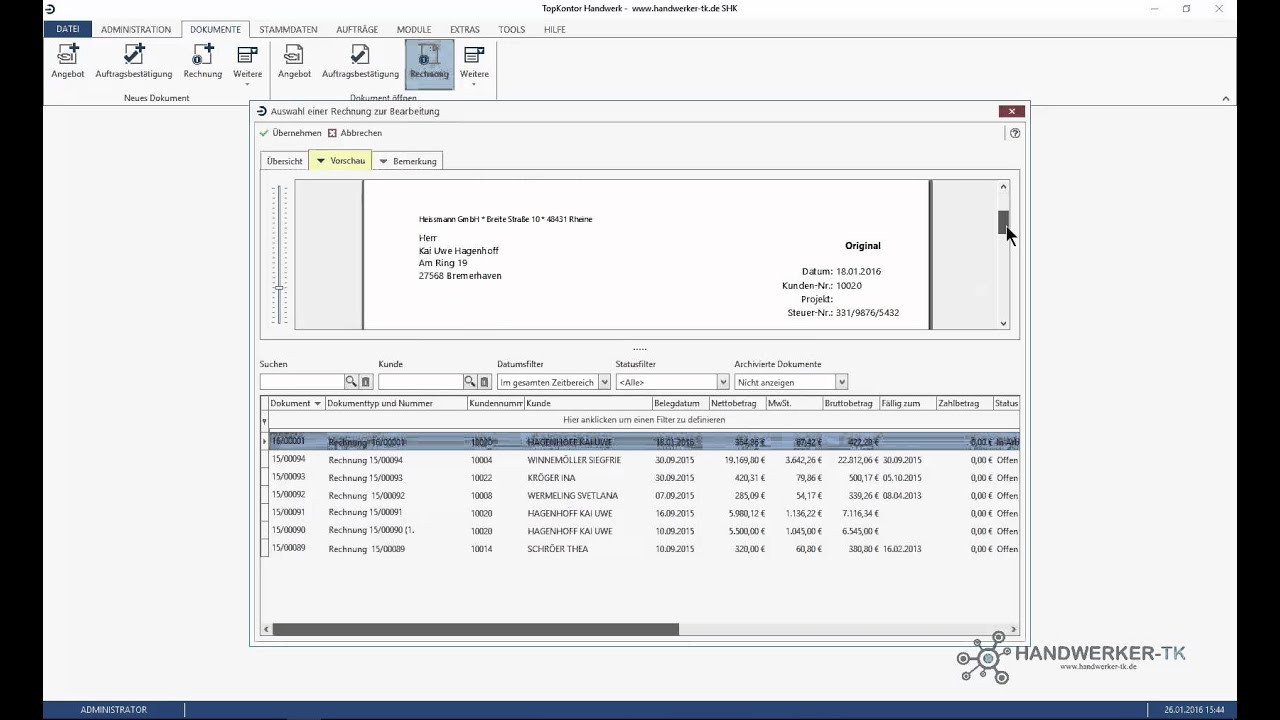This screenshot has height=720, width=1280.
Task: Click into the Suchen input field
Action: [301, 382]
